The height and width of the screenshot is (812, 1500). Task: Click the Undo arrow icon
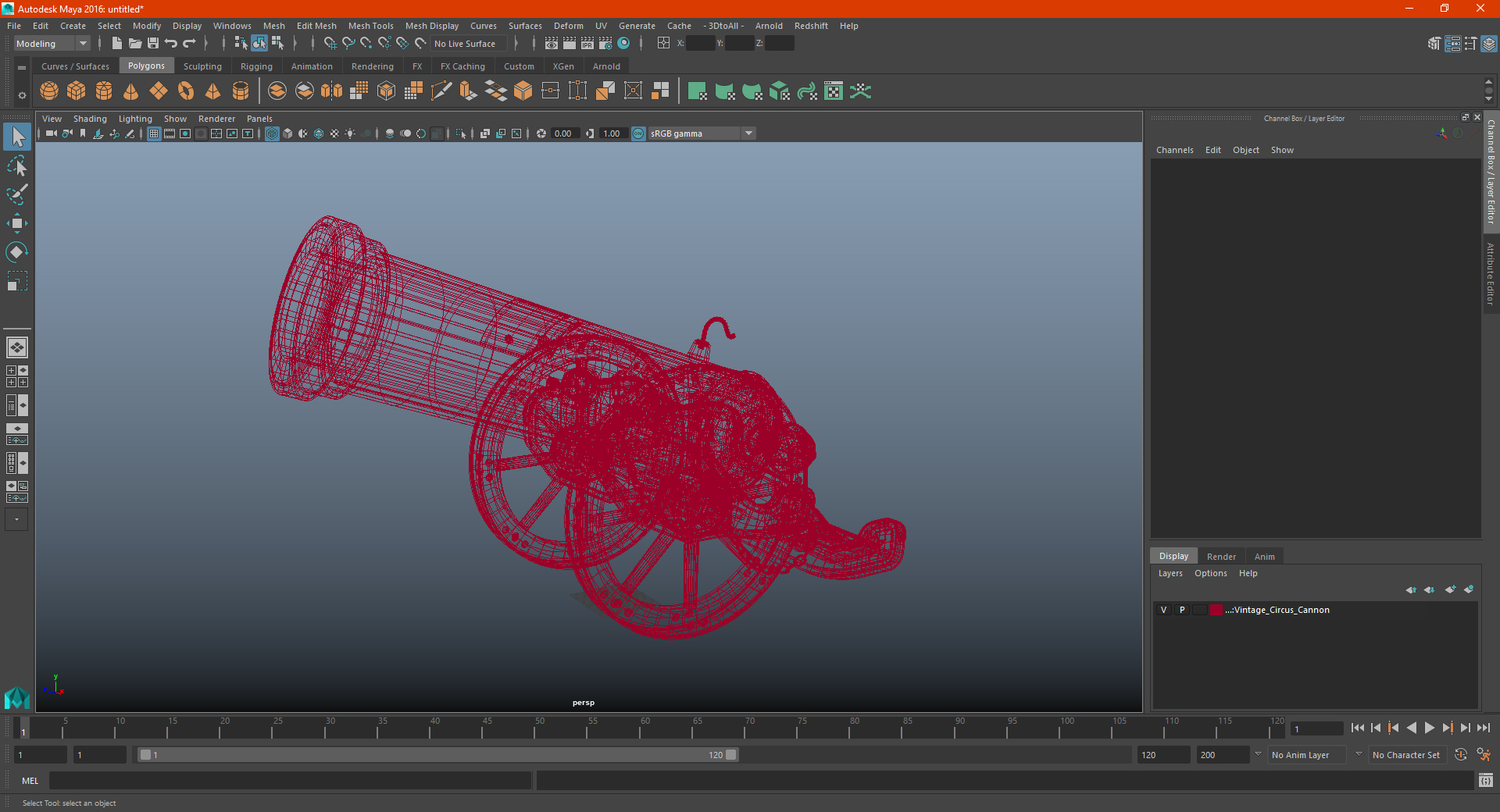(x=171, y=44)
